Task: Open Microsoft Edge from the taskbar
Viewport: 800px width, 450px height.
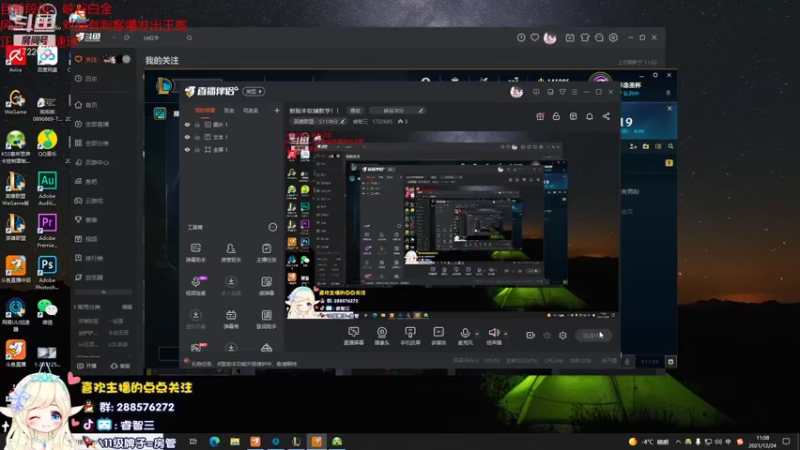Action: [214, 441]
